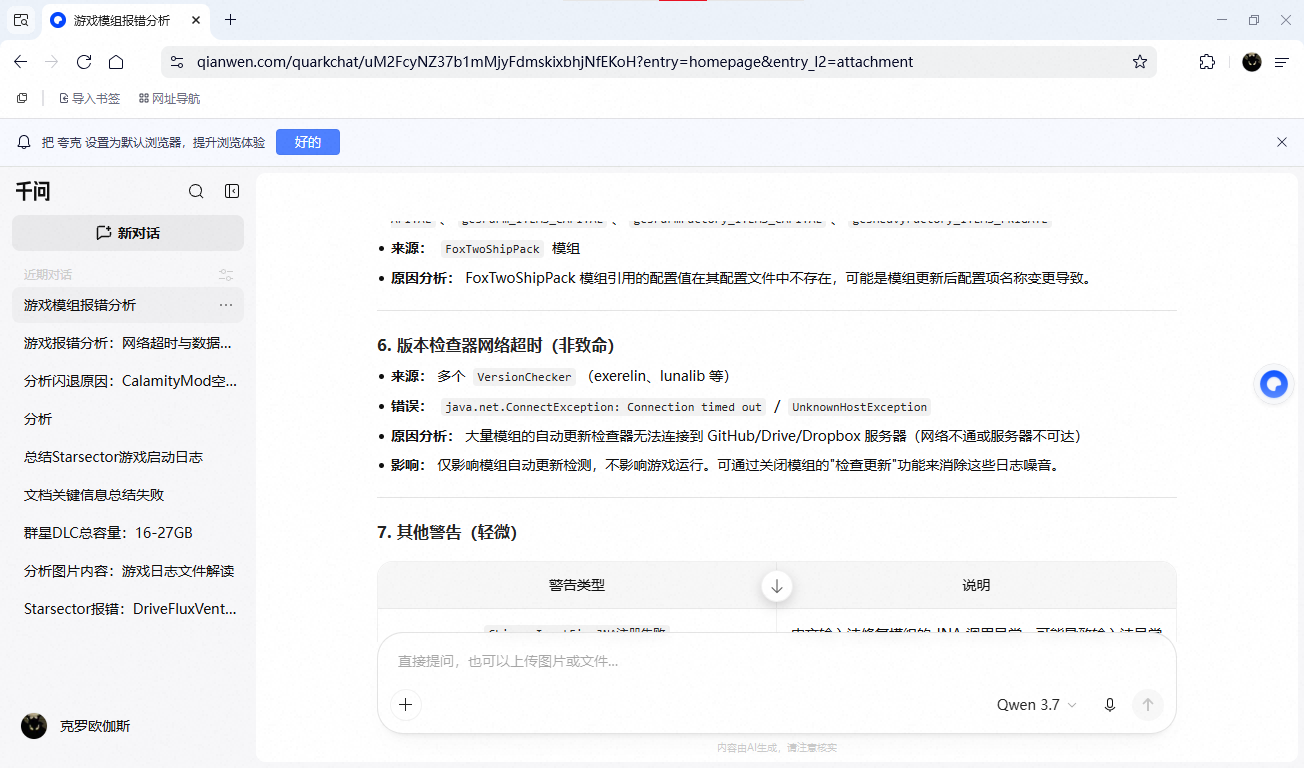
Task: Click the 好的 button
Action: click(308, 142)
